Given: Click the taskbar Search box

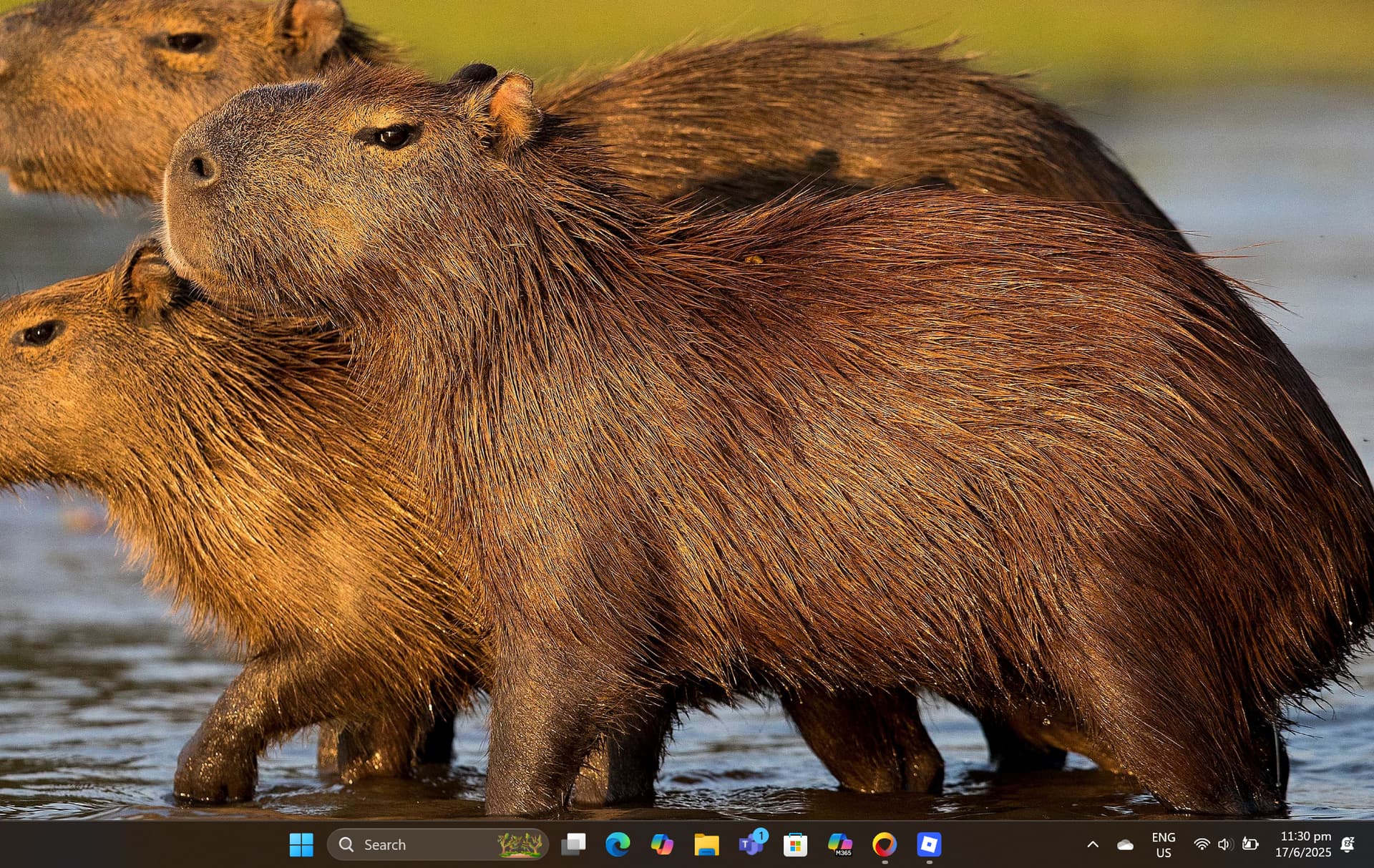Looking at the screenshot, I should (x=415, y=844).
